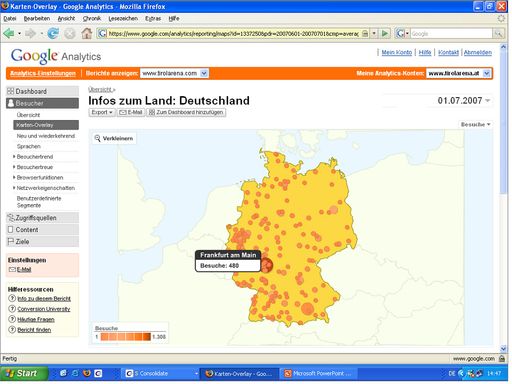Click into the Google search box

click(451, 34)
